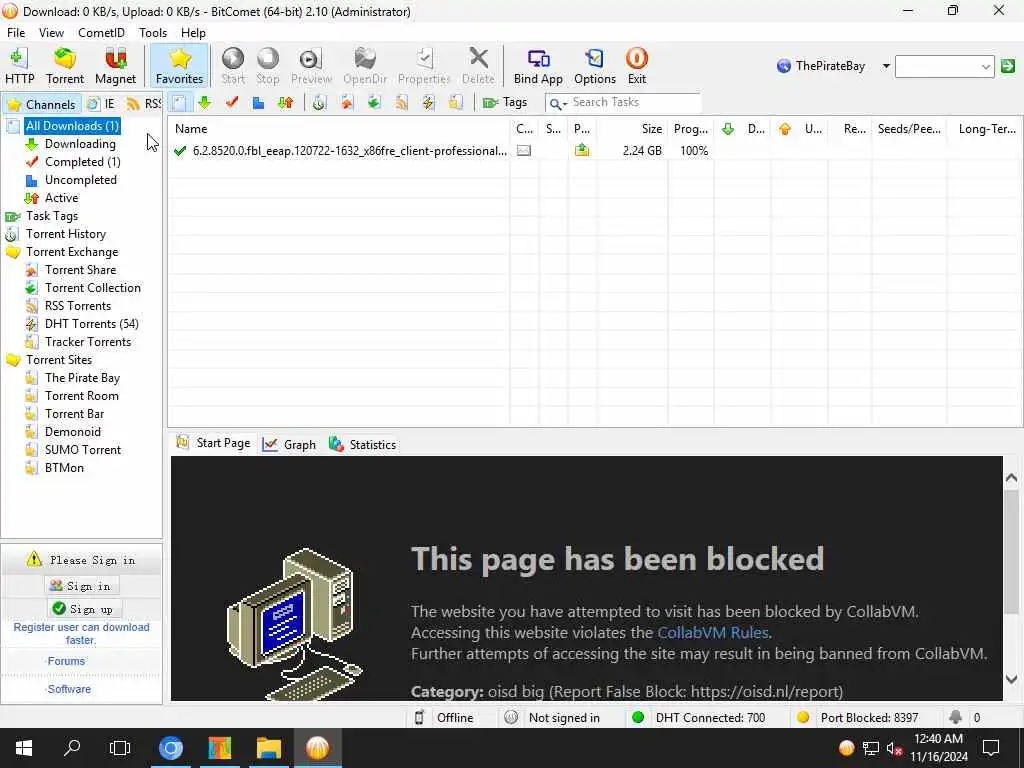Switch to the Channels sidebar tab
The height and width of the screenshot is (768, 1024).
(42, 104)
